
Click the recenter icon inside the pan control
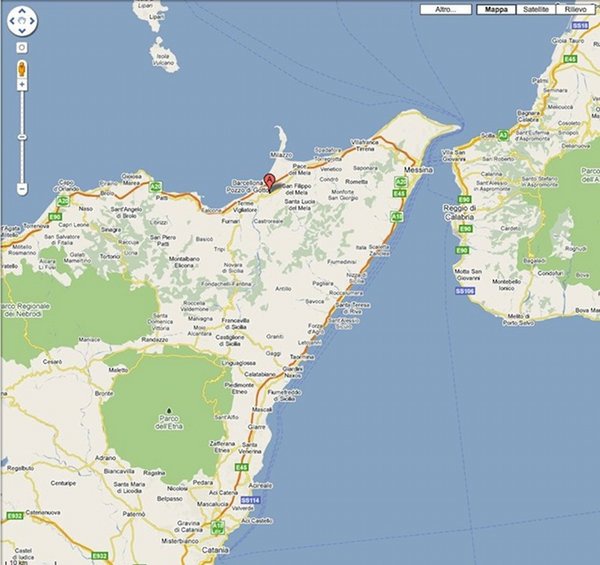point(22,21)
